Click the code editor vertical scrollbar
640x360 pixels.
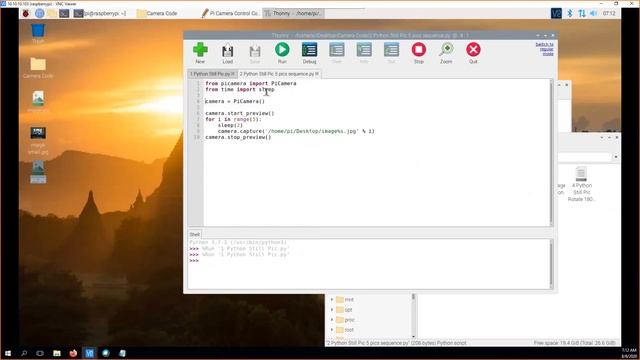pyautogui.click(x=551, y=153)
